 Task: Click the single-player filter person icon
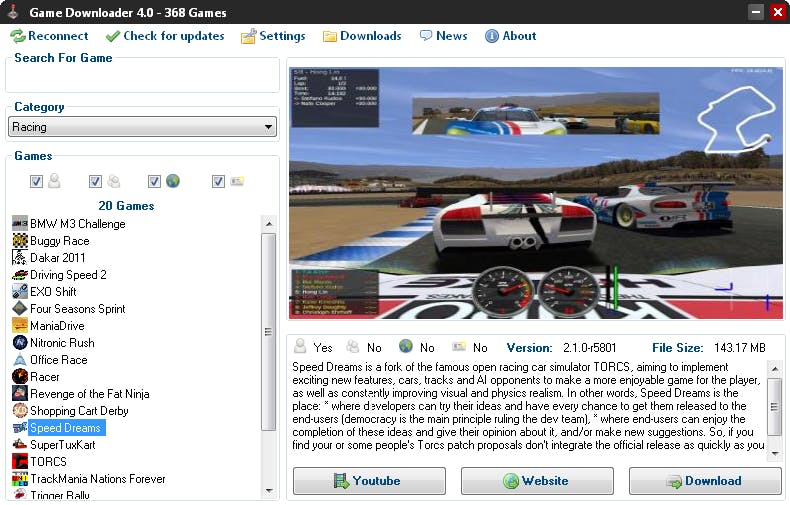[x=54, y=180]
